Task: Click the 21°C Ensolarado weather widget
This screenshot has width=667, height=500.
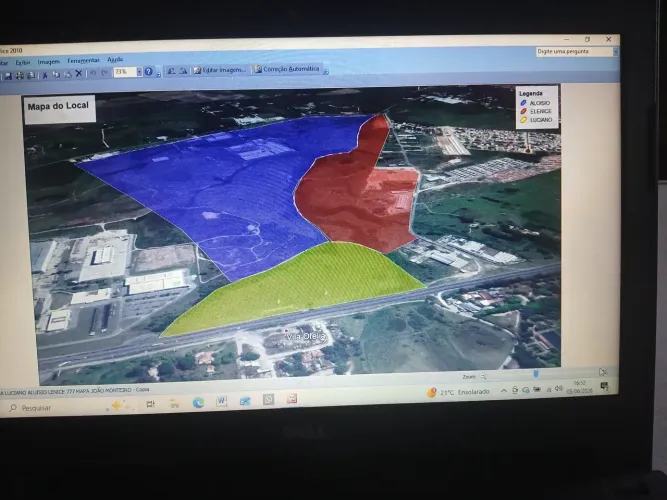Action: pyautogui.click(x=458, y=392)
